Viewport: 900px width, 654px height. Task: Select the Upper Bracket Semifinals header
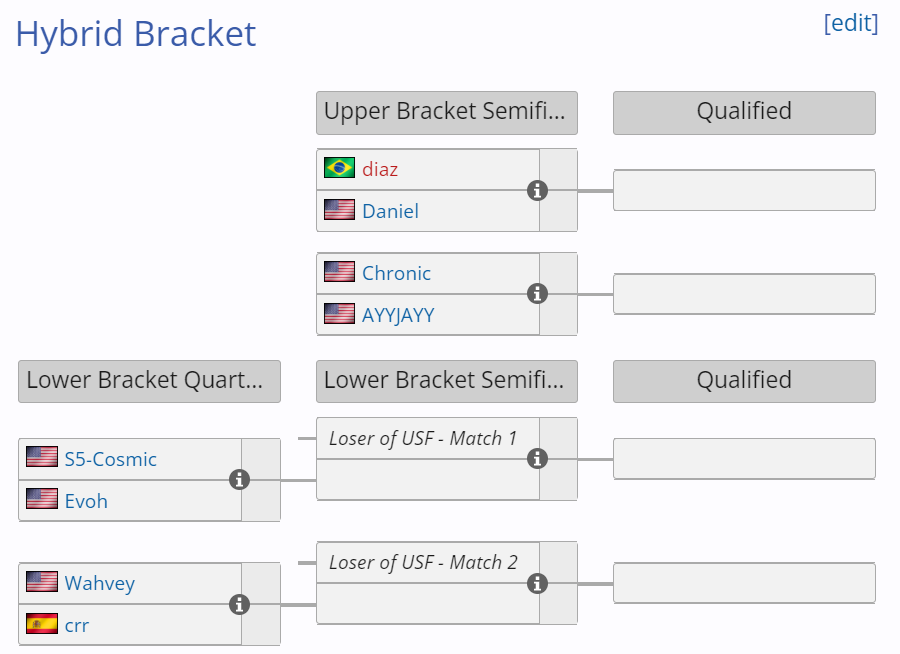(x=447, y=113)
